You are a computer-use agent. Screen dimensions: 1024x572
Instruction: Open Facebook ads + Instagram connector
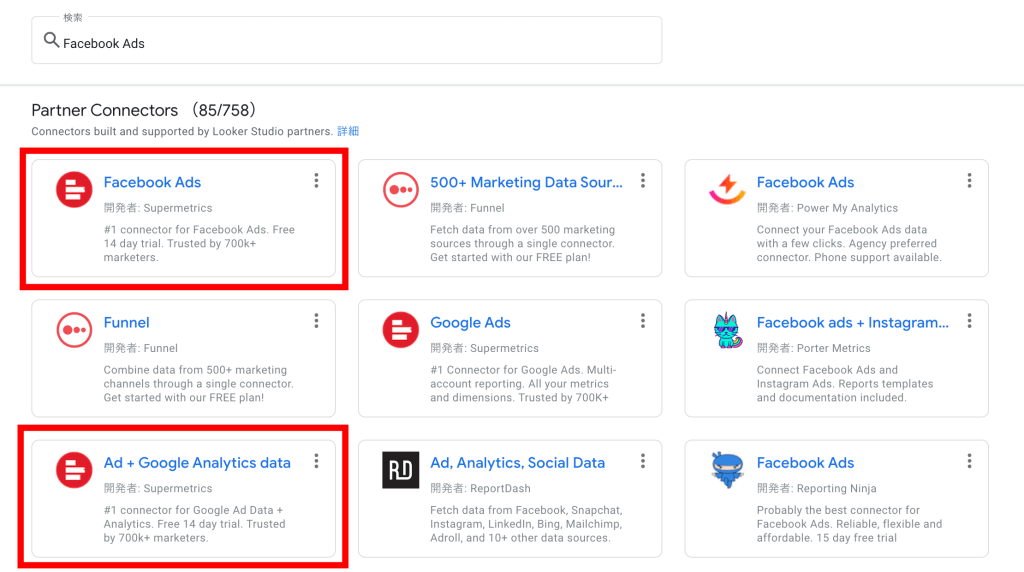pyautogui.click(x=853, y=323)
